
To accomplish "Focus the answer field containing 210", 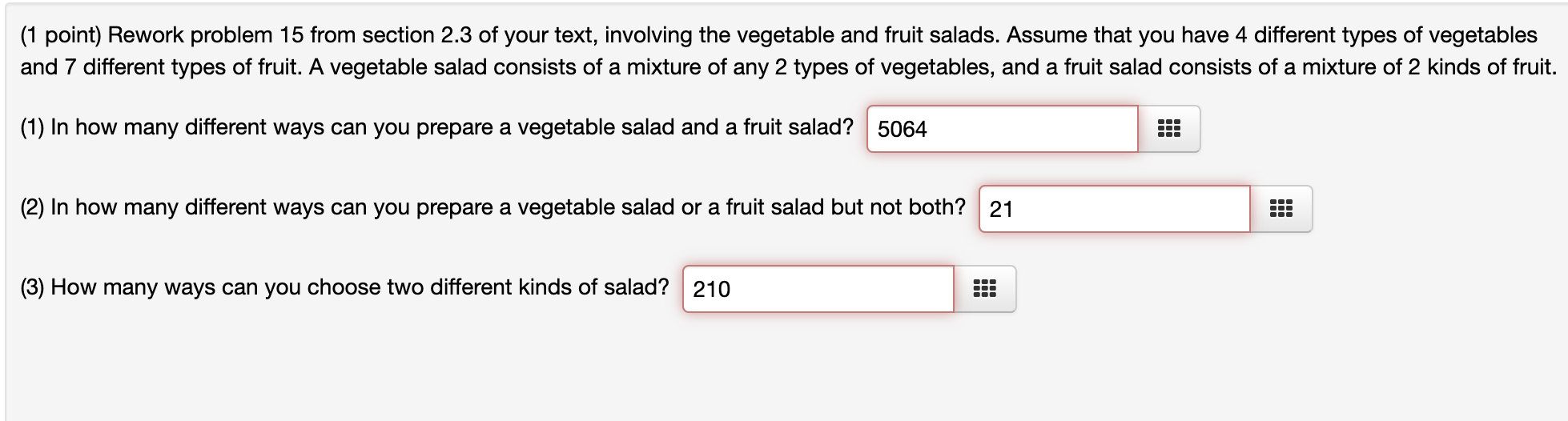I will [x=818, y=289].
